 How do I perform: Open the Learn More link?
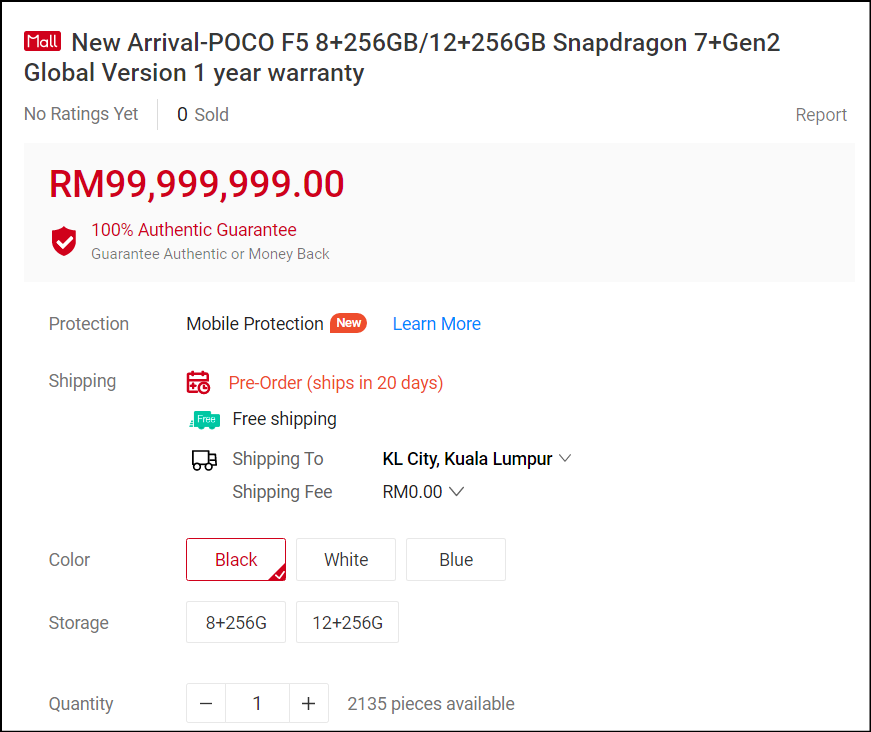437,324
